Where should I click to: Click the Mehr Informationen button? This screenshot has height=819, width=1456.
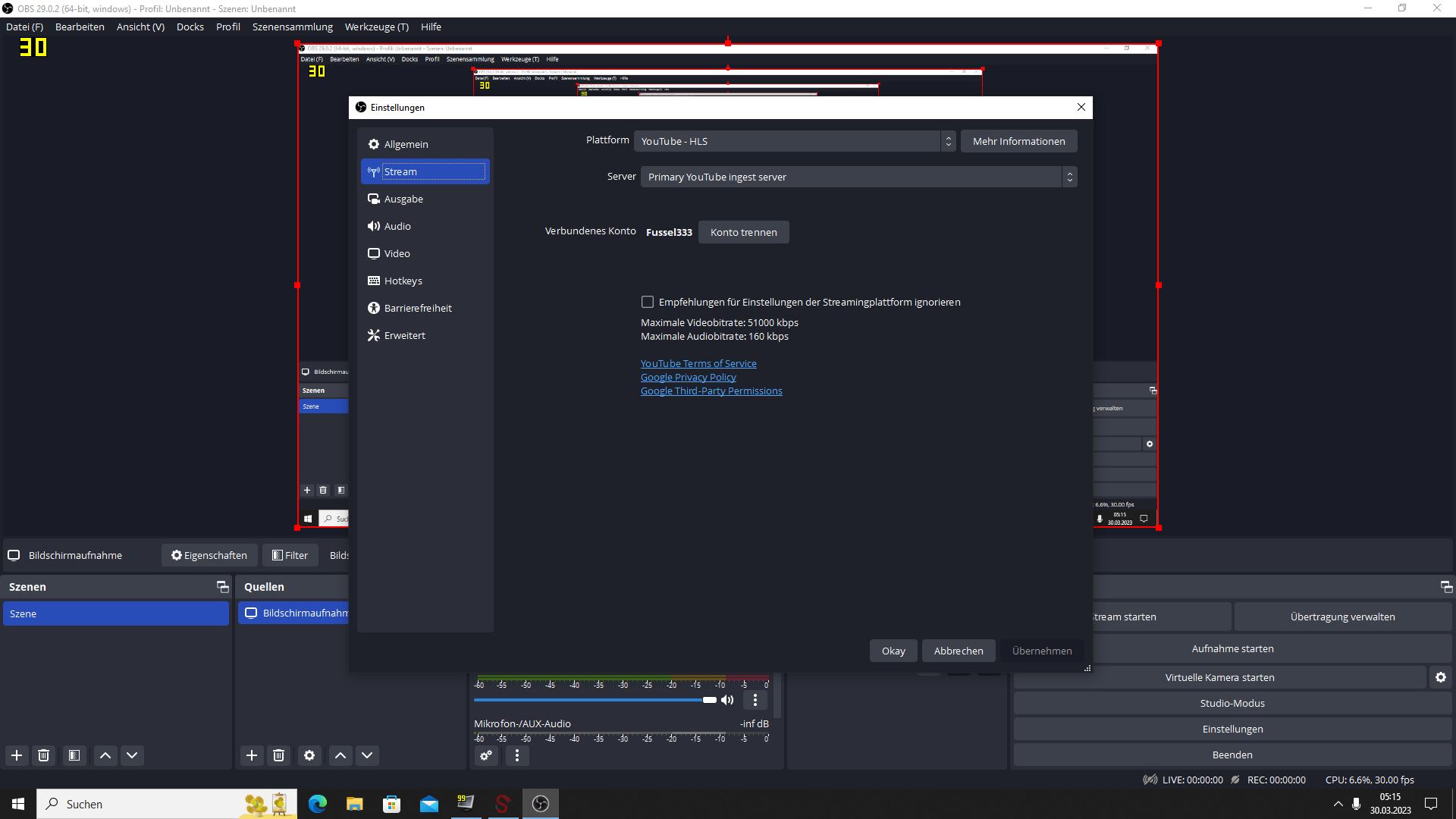(1018, 141)
